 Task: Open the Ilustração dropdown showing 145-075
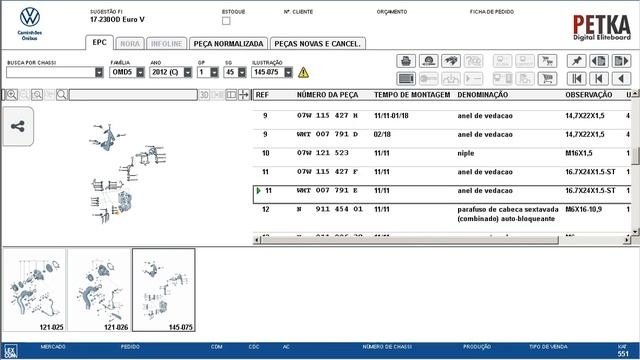(288, 72)
